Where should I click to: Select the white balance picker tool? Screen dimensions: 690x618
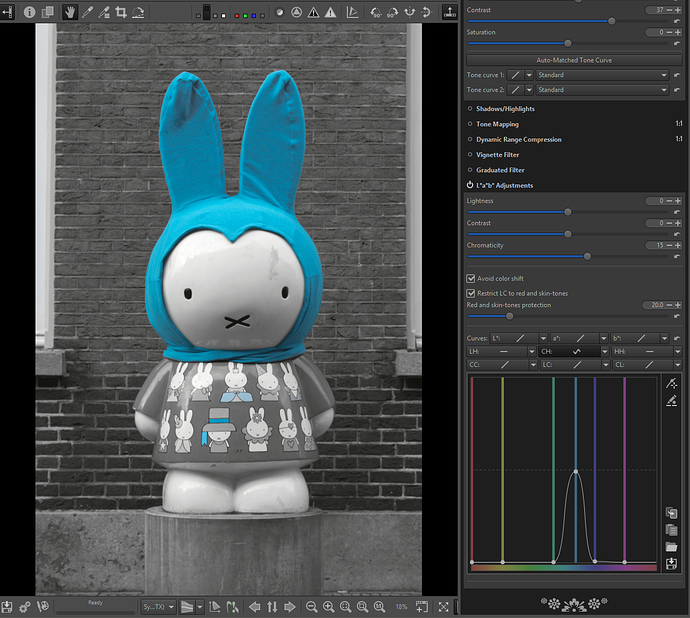(88, 12)
